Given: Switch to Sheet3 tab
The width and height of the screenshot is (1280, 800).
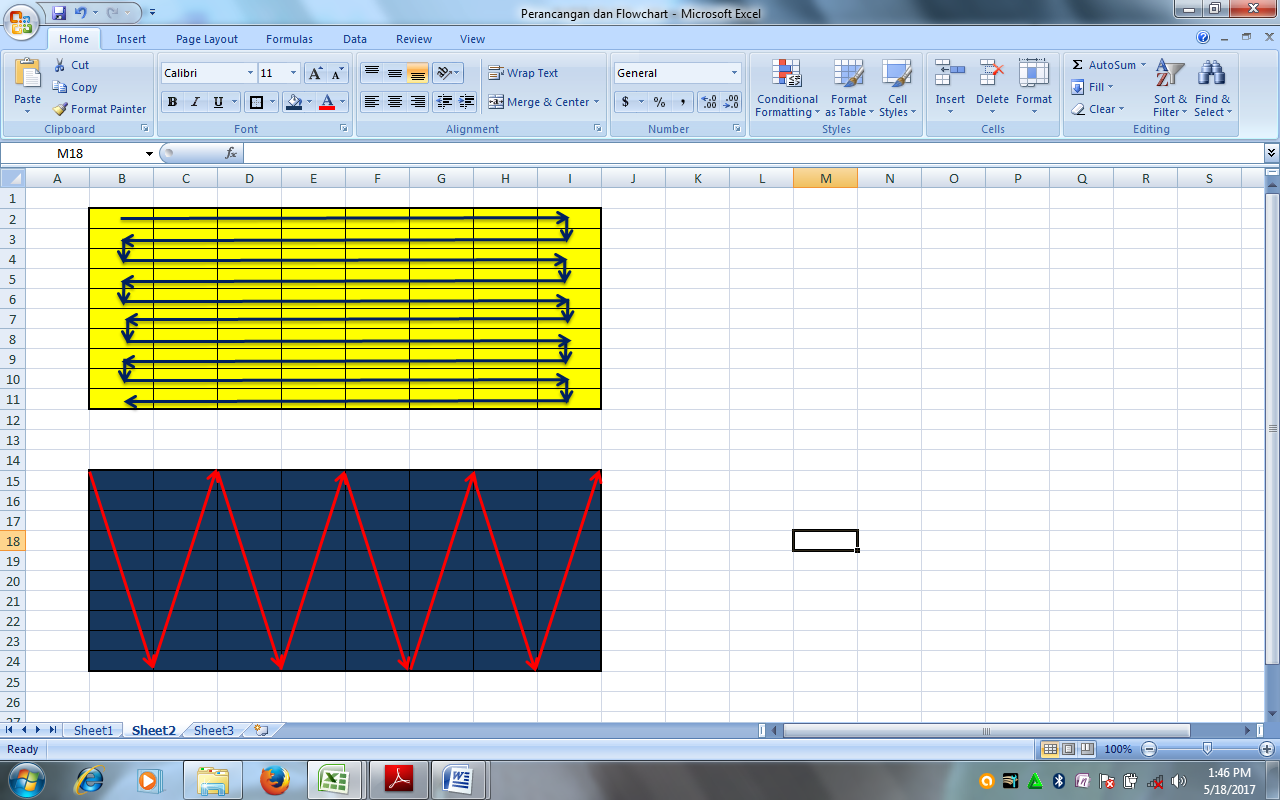Looking at the screenshot, I should 213,731.
